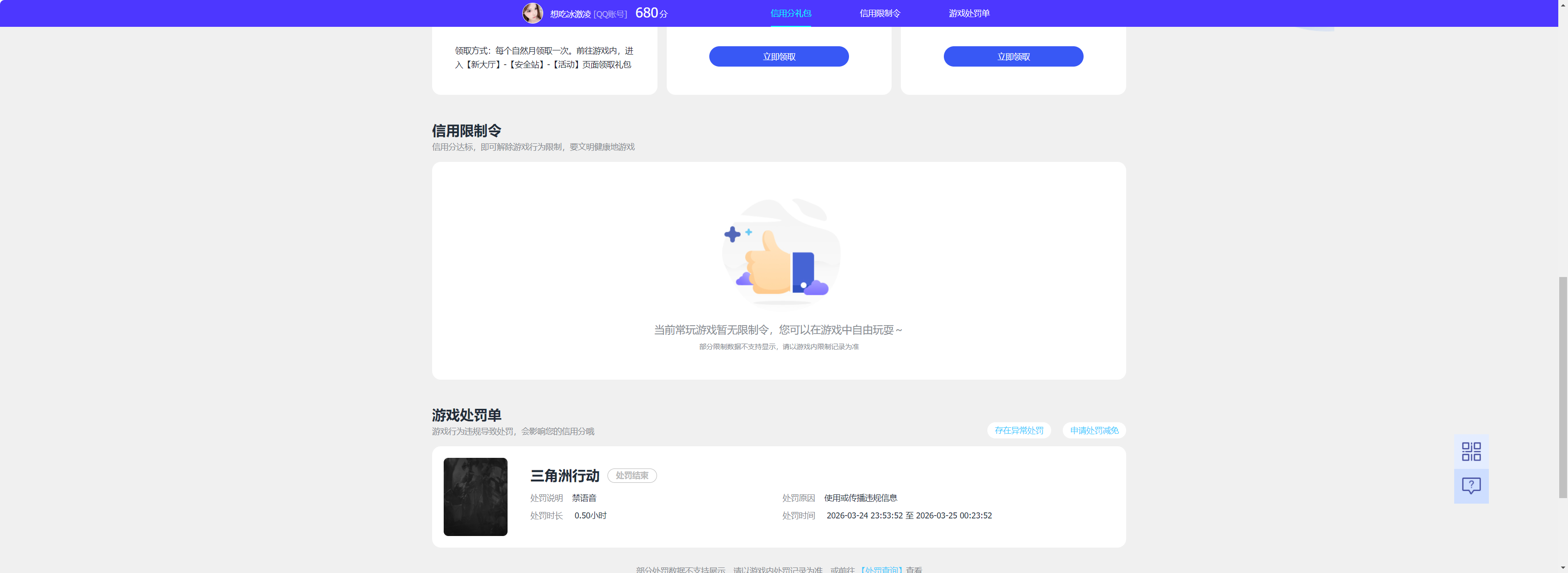The height and width of the screenshot is (573, 1568).
Task: Click the 禁语音 punishment description
Action: point(584,498)
